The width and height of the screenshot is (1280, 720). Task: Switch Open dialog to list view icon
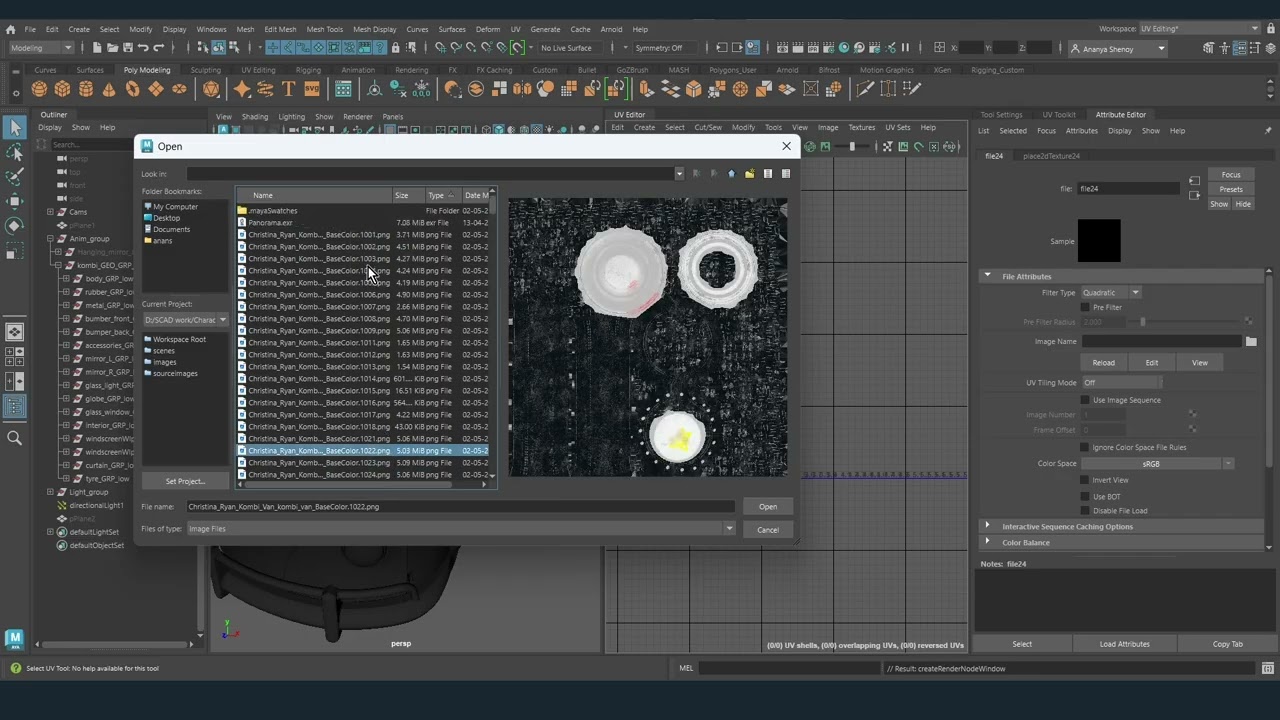(768, 174)
